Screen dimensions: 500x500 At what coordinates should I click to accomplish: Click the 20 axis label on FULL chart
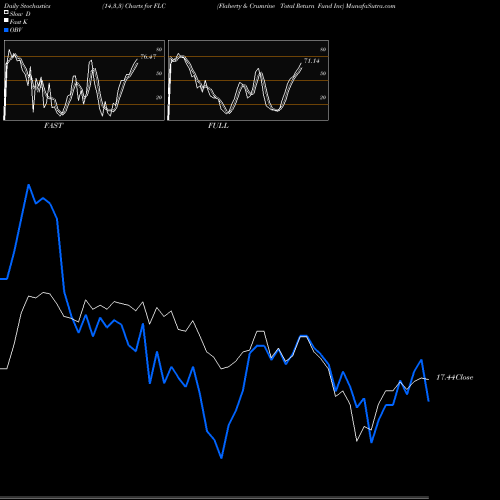click(x=323, y=98)
